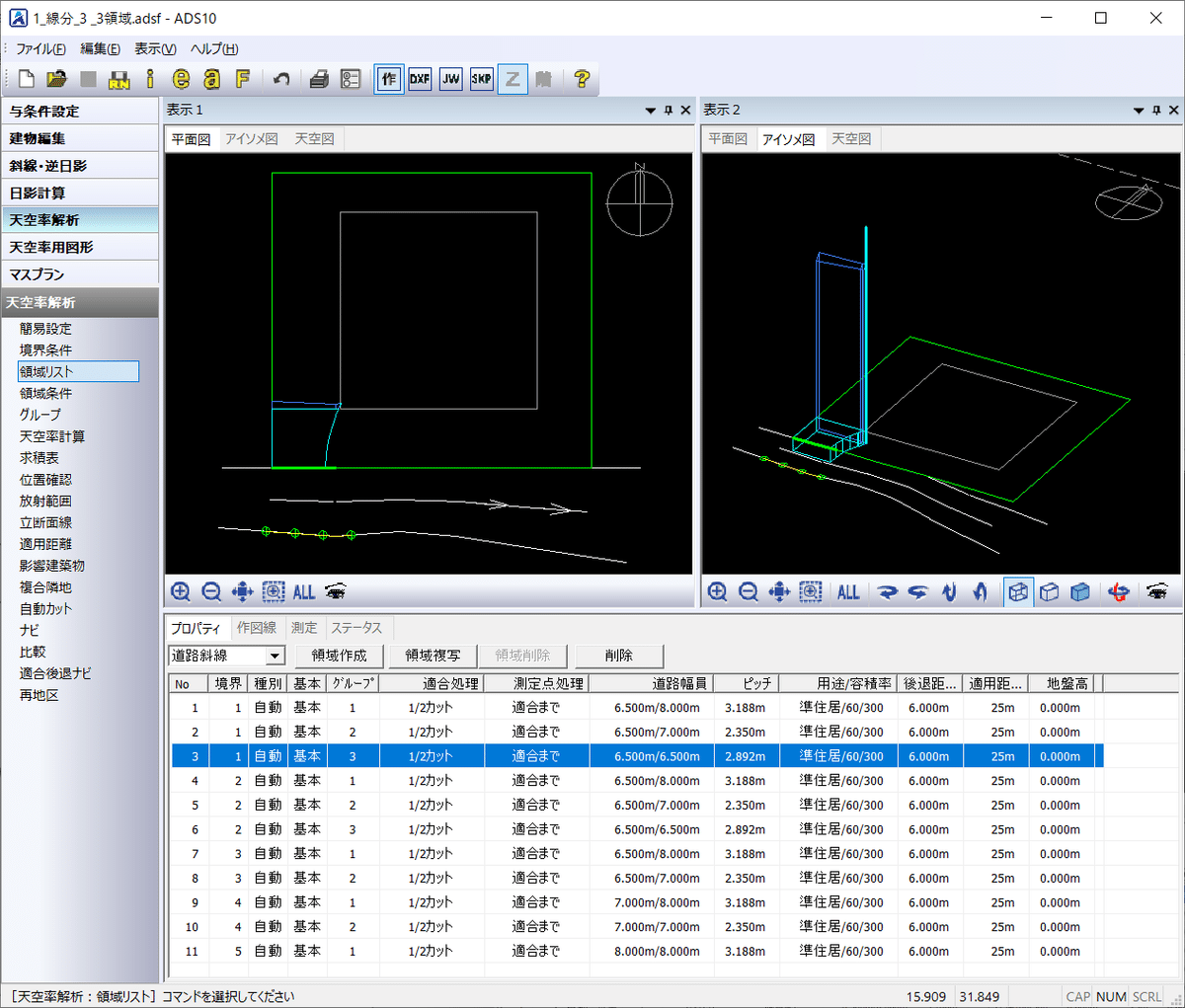Fit all with ALL in 表示1 toolbar
This screenshot has width=1185, height=1008.
[x=304, y=591]
